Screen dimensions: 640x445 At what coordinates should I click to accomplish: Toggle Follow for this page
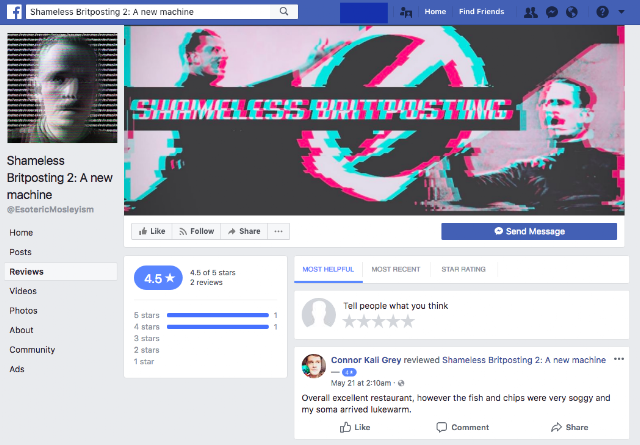(x=196, y=231)
